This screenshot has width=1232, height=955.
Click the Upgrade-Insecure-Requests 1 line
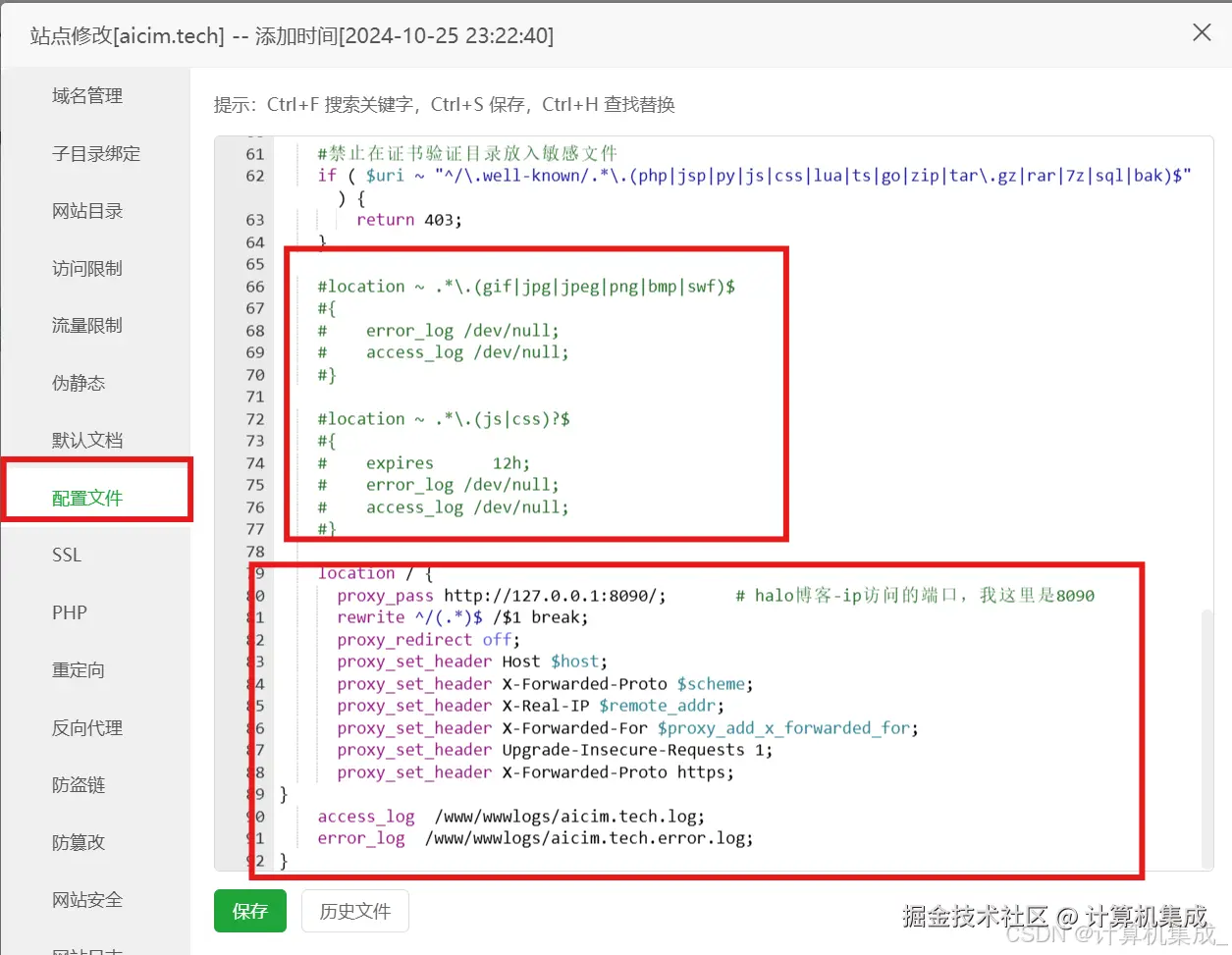coord(555,750)
